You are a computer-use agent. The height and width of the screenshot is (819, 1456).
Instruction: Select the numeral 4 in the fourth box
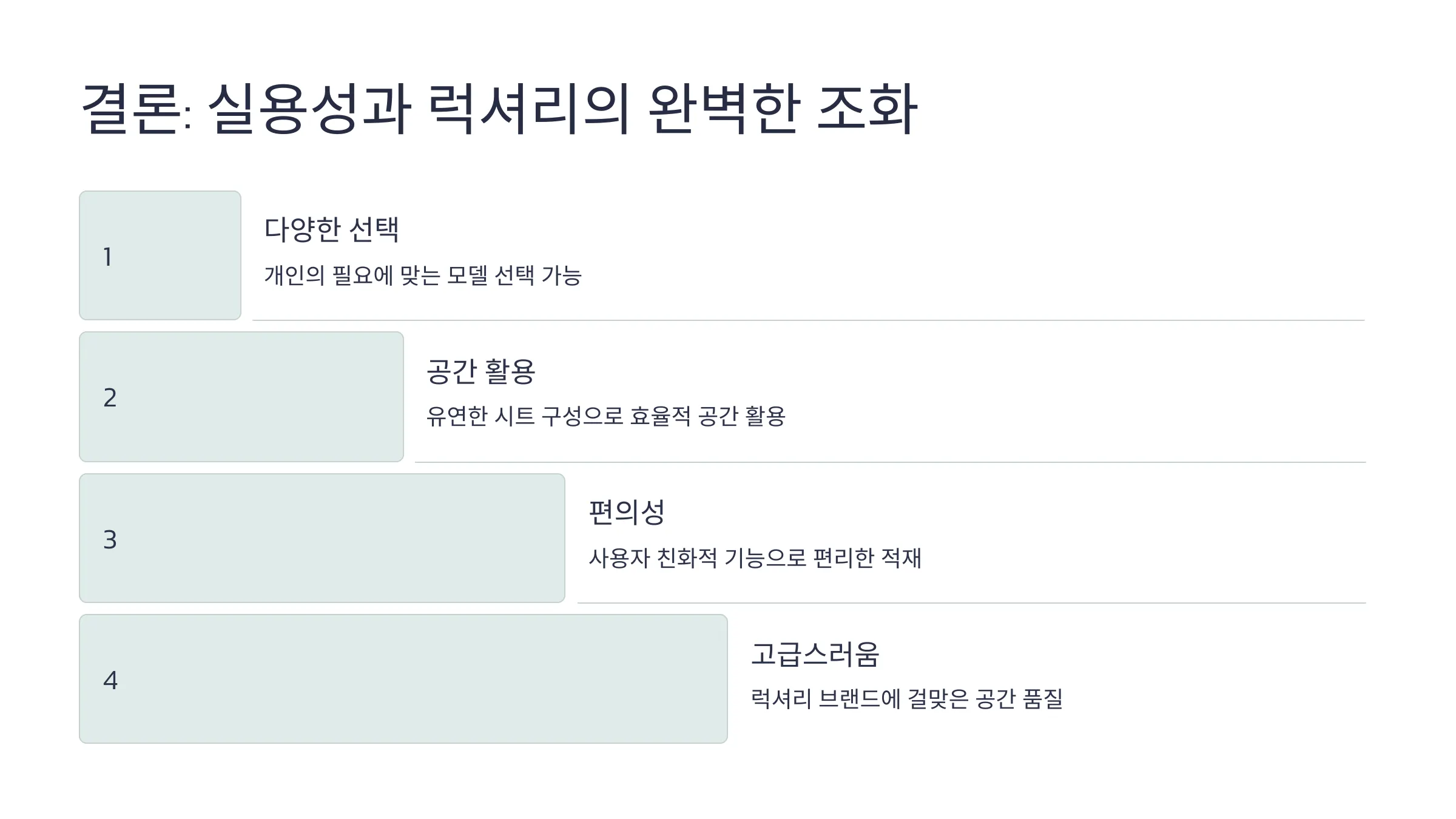point(110,680)
